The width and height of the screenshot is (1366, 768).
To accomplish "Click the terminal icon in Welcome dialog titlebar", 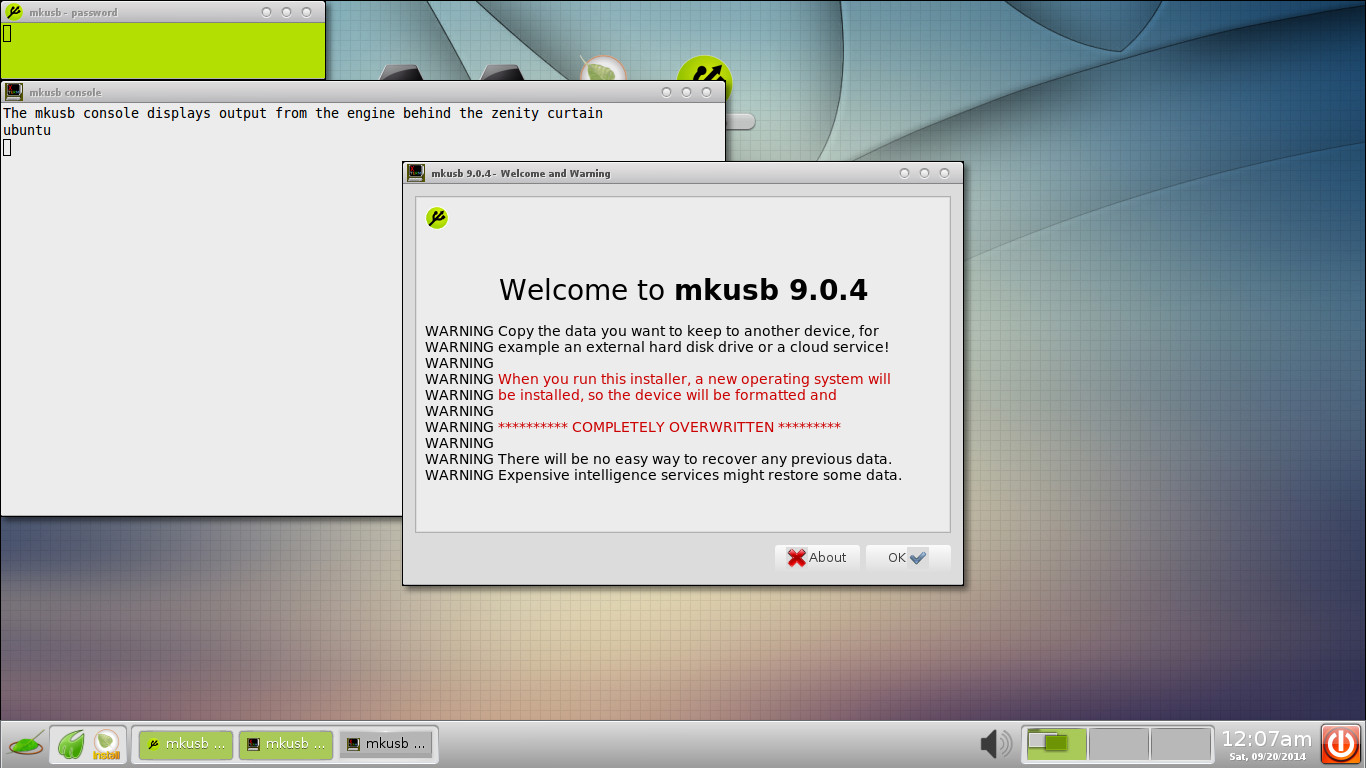I will pos(416,173).
